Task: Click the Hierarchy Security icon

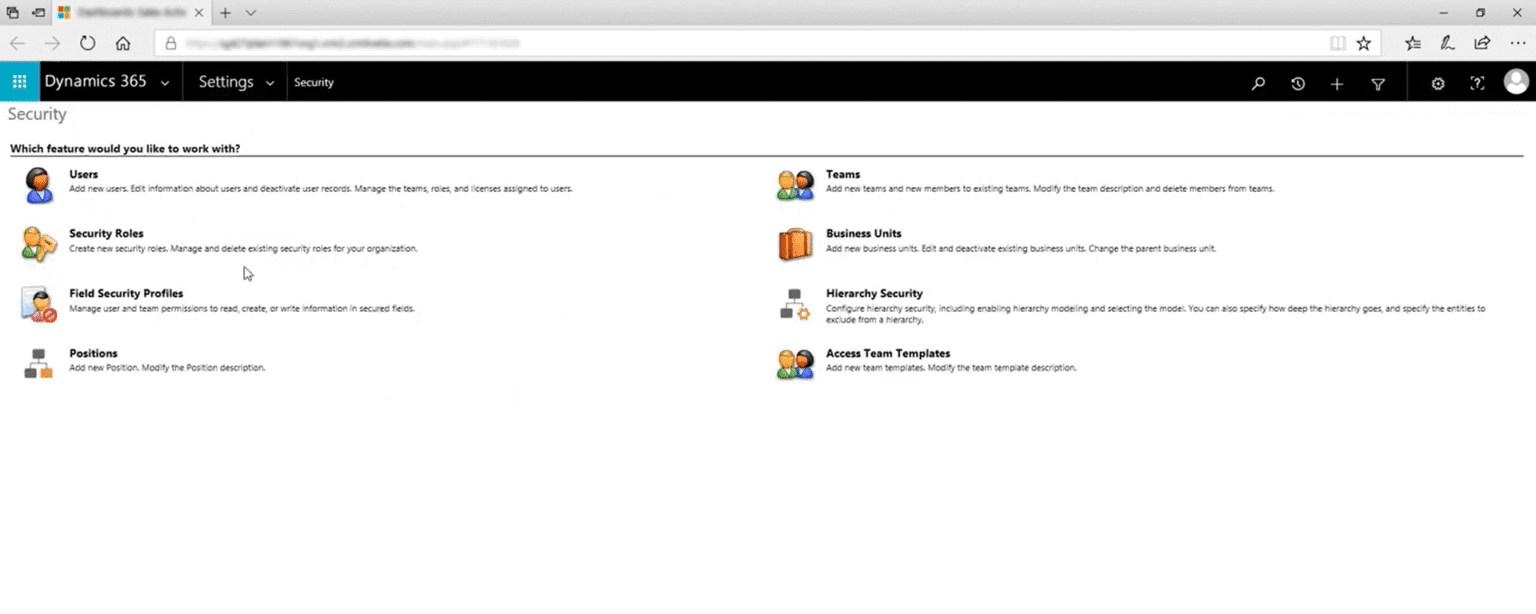Action: (795, 305)
